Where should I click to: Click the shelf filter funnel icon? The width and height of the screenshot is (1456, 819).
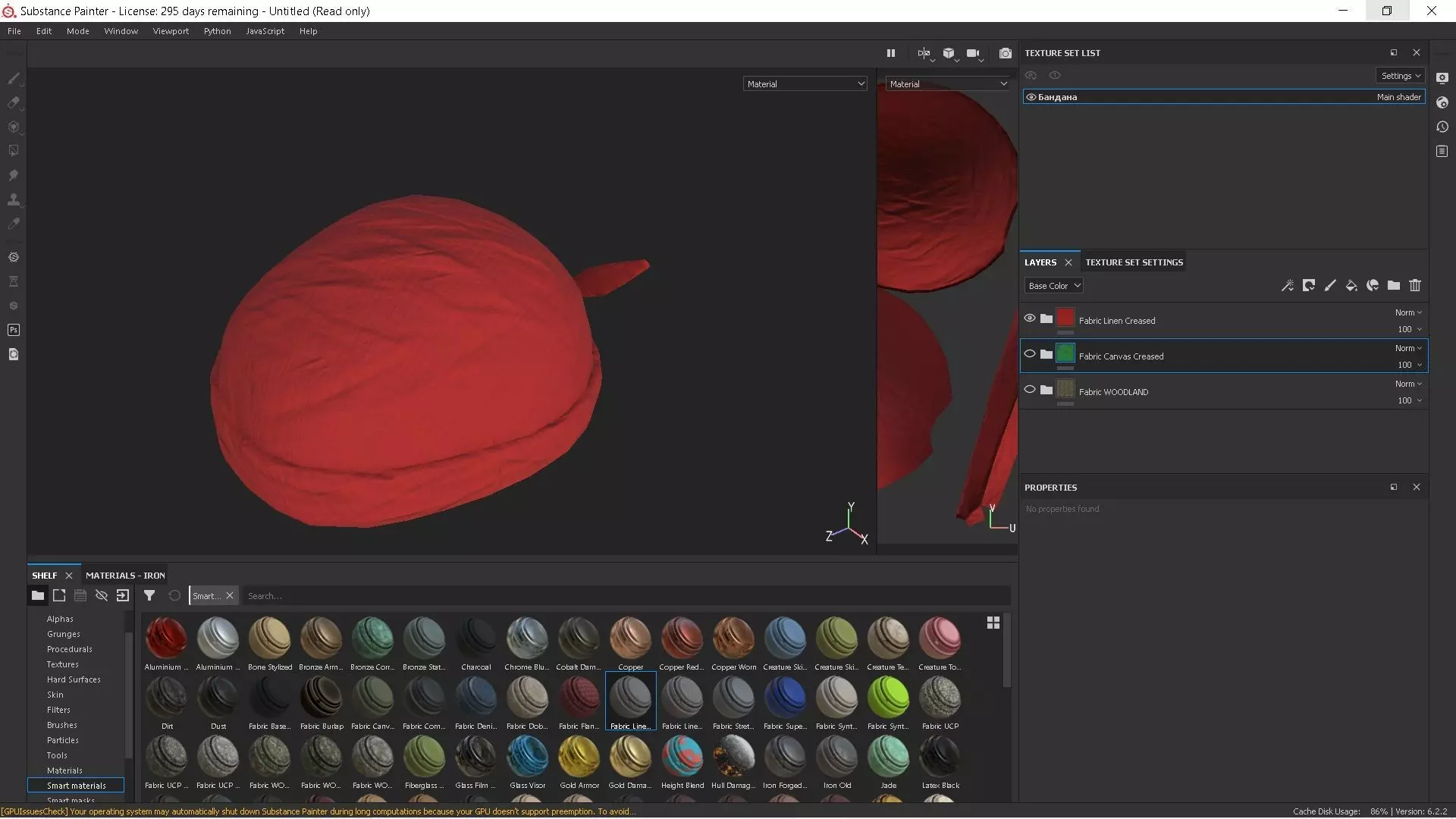tap(149, 596)
